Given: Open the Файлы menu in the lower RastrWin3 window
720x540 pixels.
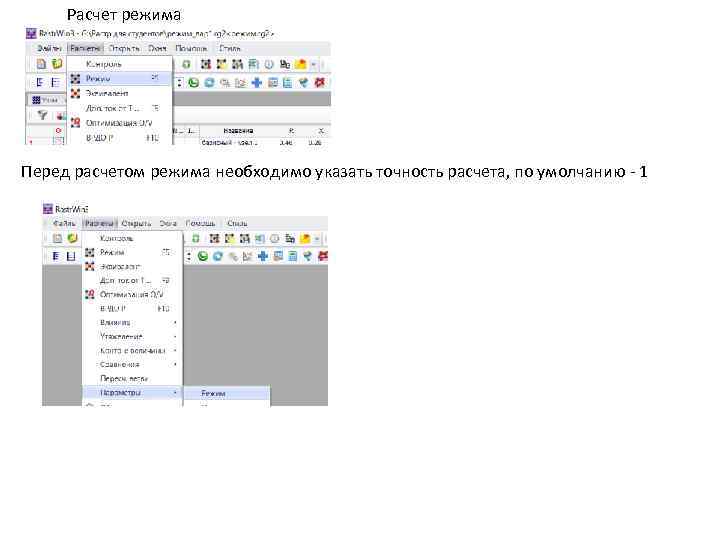Looking at the screenshot, I should pyautogui.click(x=64, y=223).
